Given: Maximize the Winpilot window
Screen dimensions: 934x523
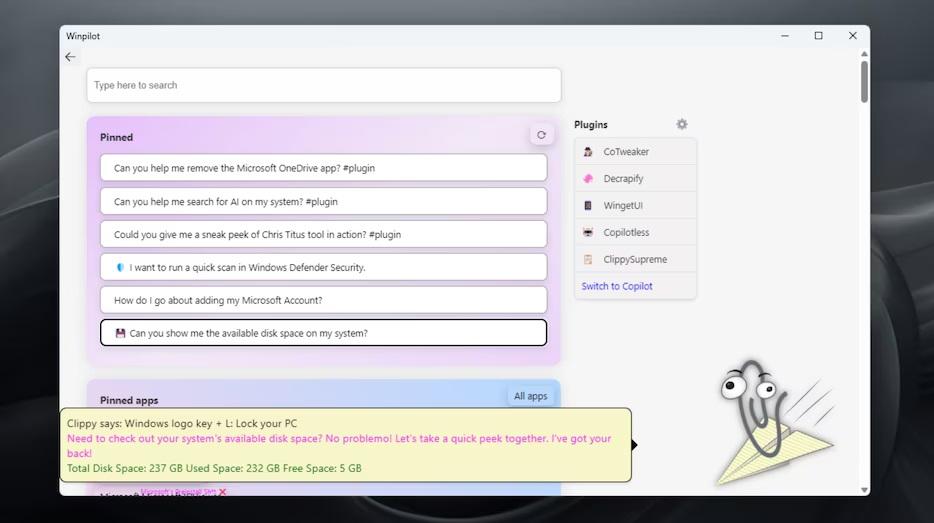Looking at the screenshot, I should 818,36.
